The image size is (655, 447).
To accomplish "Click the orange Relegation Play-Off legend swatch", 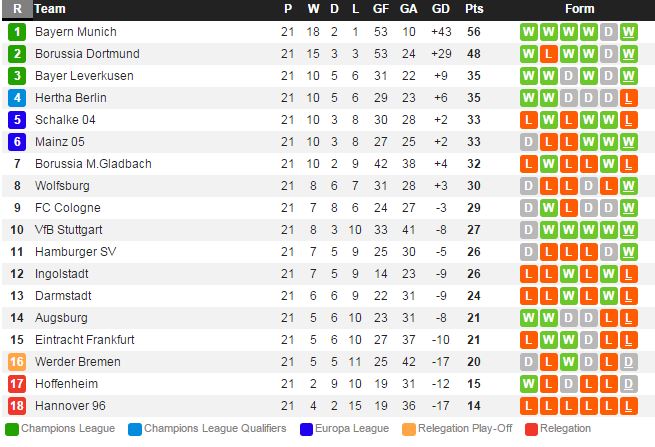I will [409, 429].
